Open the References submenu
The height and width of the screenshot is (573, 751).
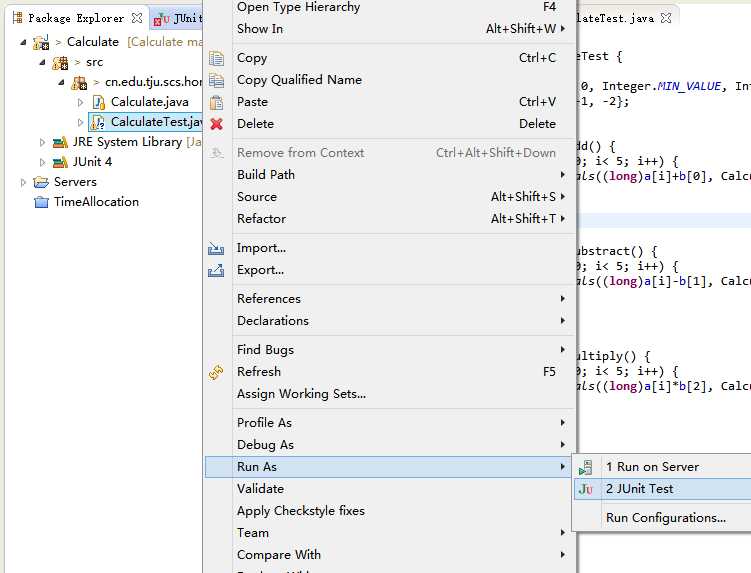(390, 299)
